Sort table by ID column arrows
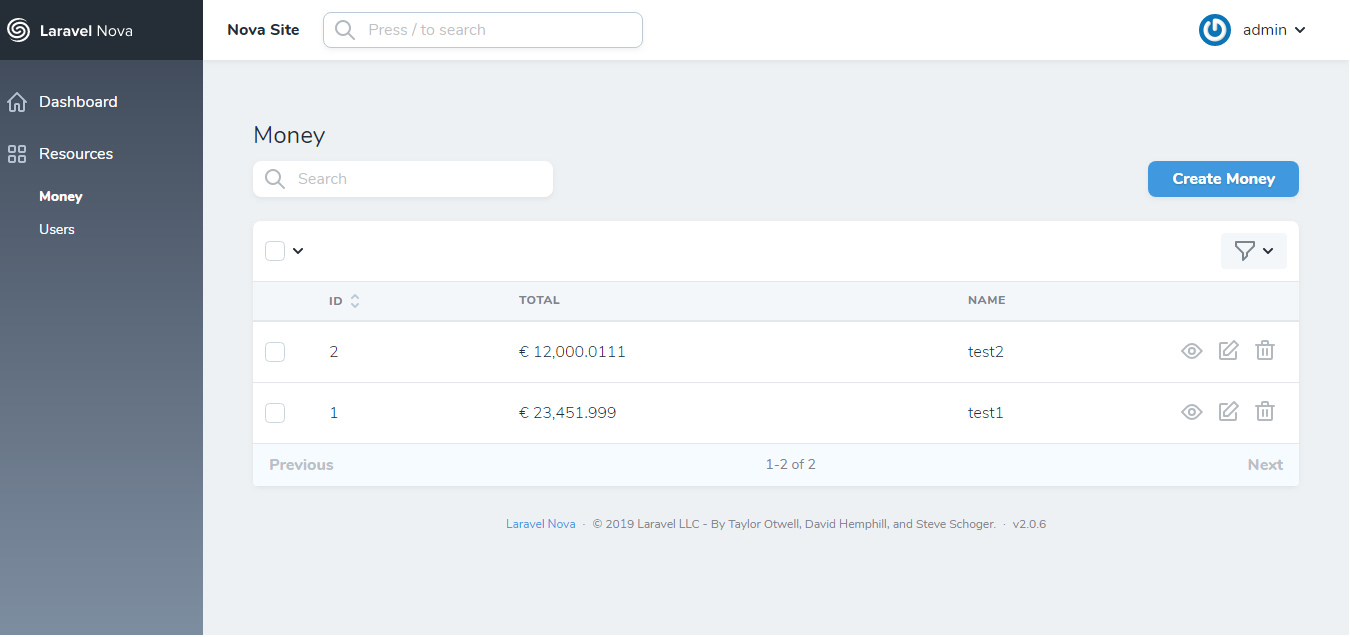1350x637 pixels. [x=354, y=301]
